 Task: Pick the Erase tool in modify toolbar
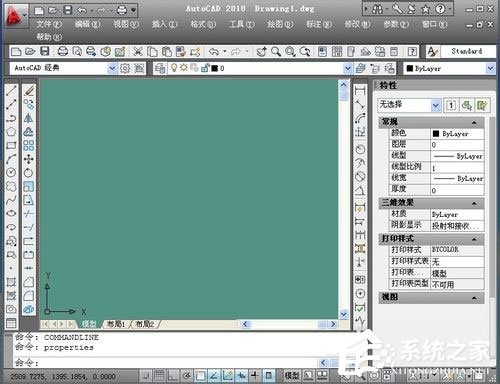[29, 91]
